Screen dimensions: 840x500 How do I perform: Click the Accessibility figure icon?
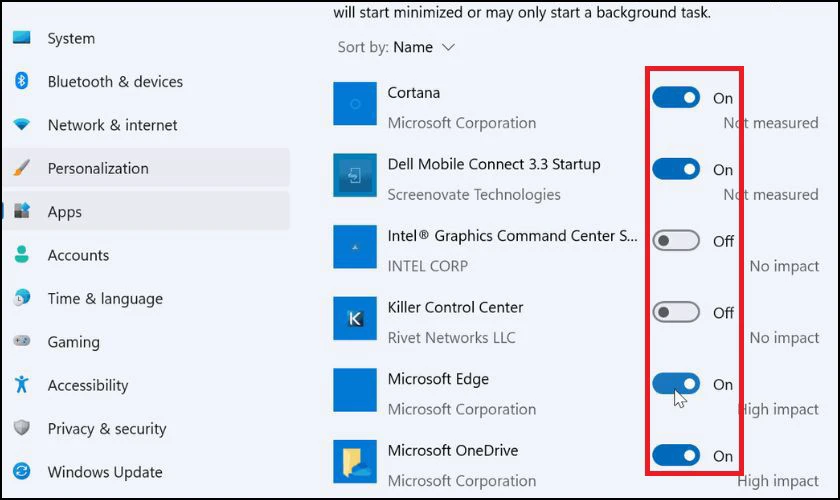coord(21,384)
